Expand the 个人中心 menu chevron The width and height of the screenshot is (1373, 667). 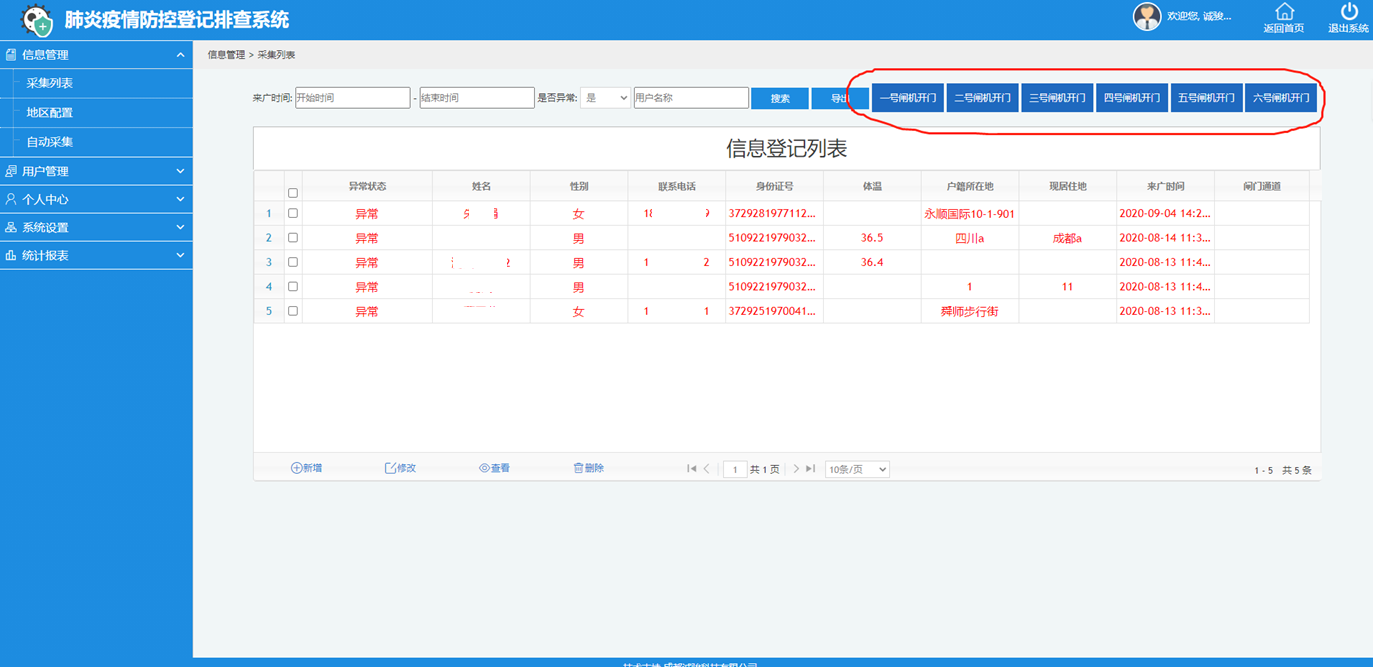point(180,199)
